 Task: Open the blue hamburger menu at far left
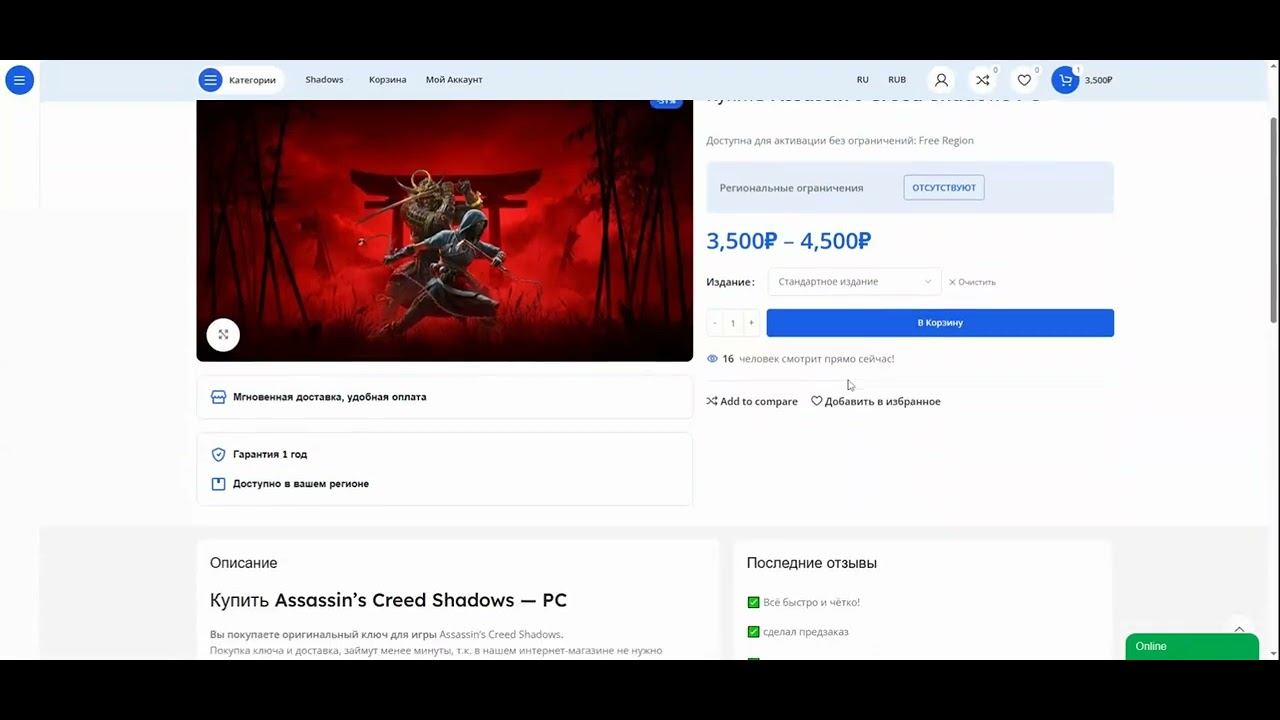pyautogui.click(x=19, y=80)
